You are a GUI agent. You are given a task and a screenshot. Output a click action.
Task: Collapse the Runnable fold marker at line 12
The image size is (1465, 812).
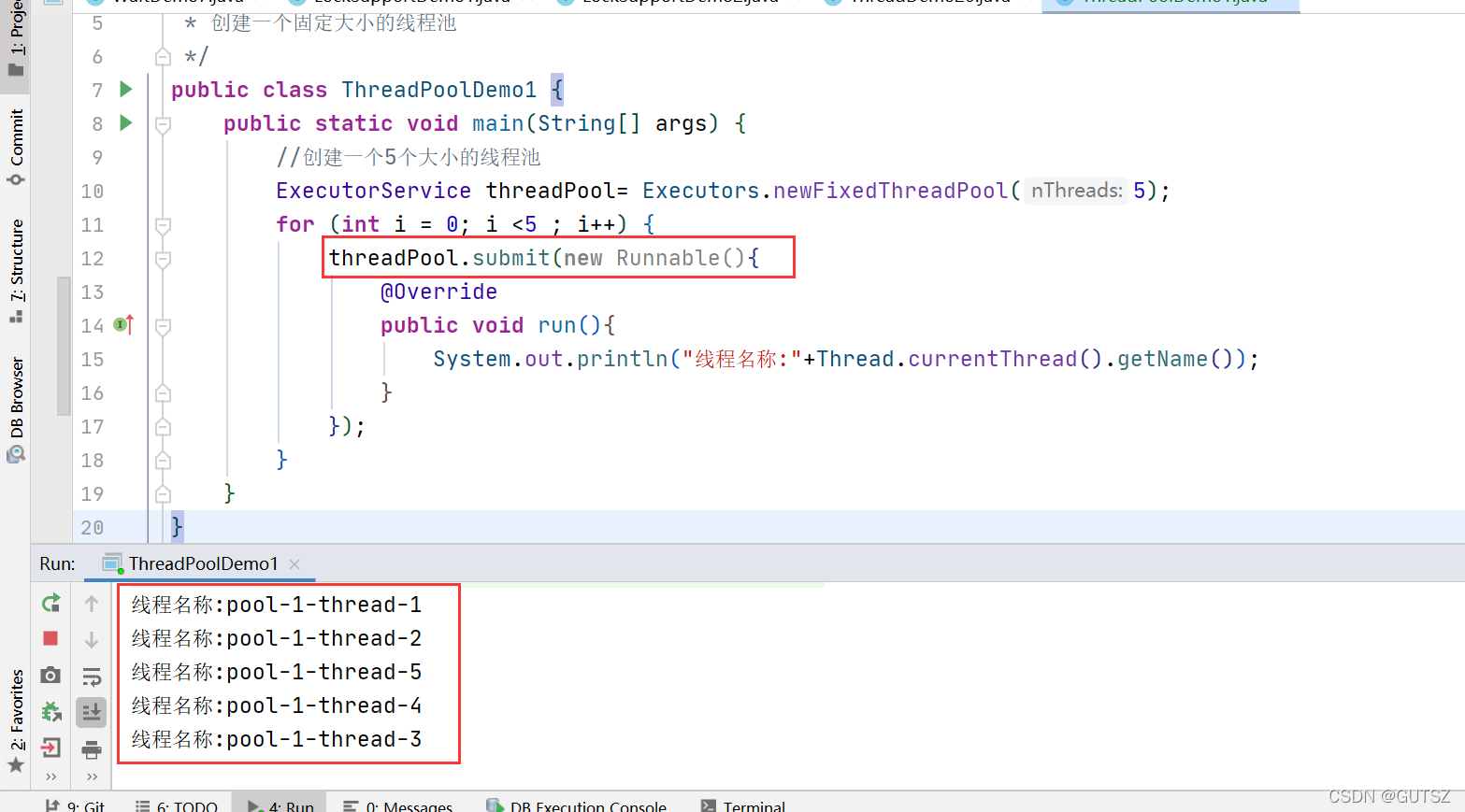pos(163,259)
